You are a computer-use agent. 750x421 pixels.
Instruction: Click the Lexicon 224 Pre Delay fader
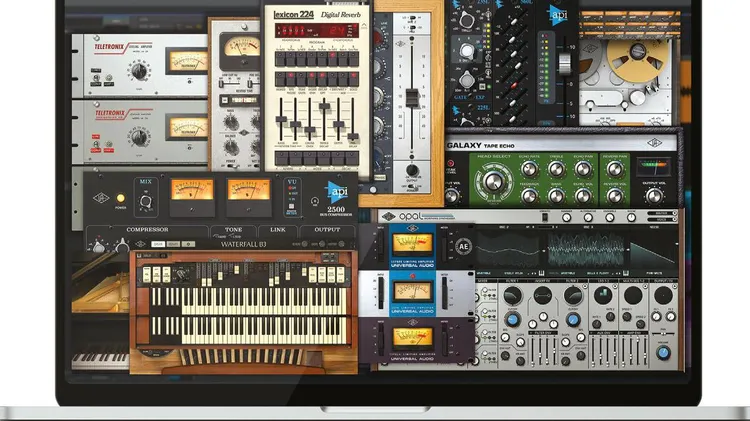tap(353, 137)
